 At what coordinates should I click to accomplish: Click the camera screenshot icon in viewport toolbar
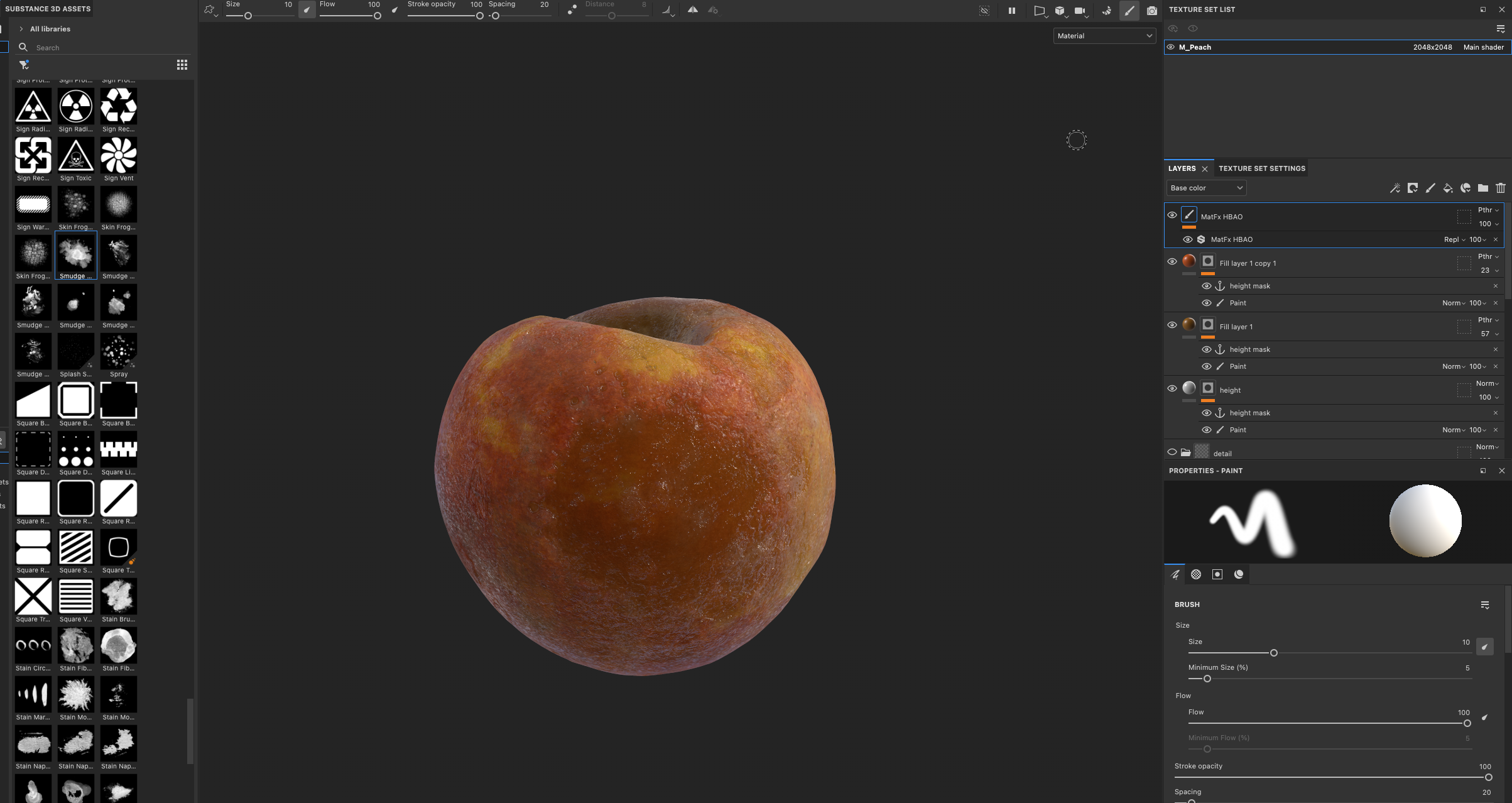click(x=1152, y=11)
